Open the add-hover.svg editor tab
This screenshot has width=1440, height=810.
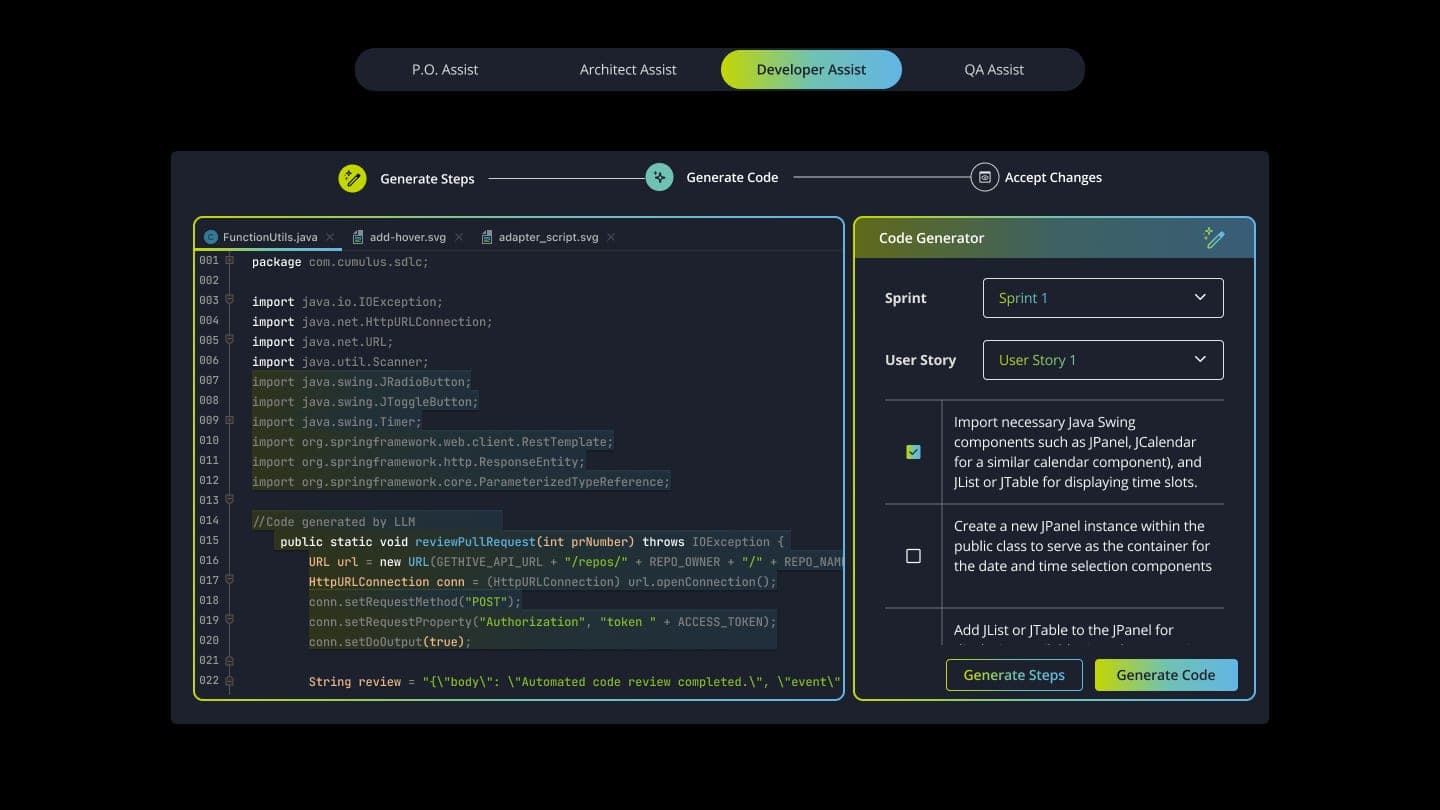(408, 237)
